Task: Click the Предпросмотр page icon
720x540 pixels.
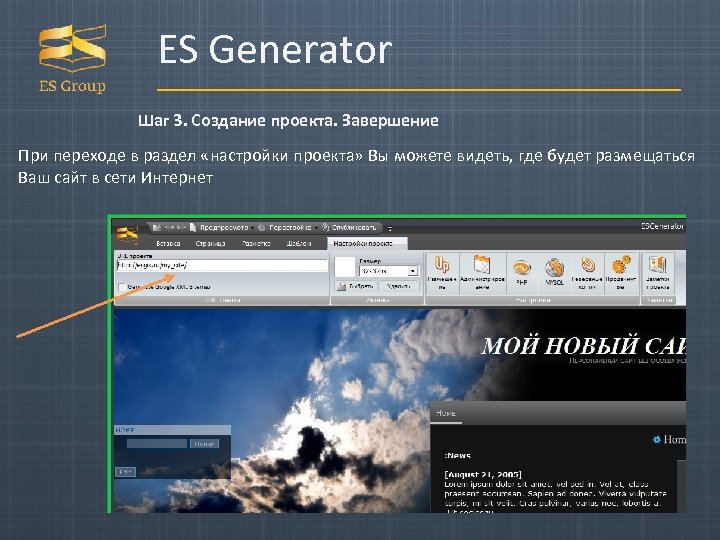Action: 193,227
